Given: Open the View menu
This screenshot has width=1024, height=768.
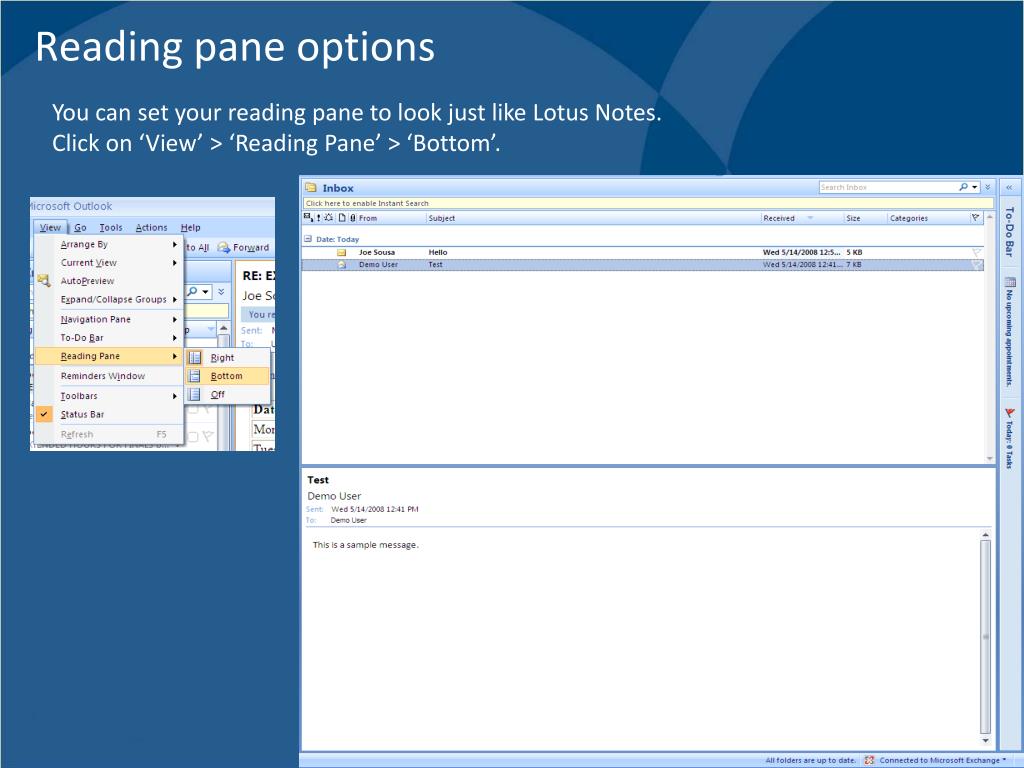Looking at the screenshot, I should pos(50,227).
